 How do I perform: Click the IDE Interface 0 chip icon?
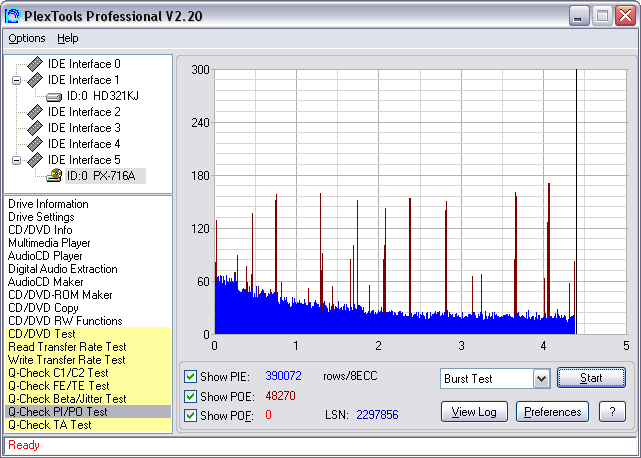coord(35,64)
